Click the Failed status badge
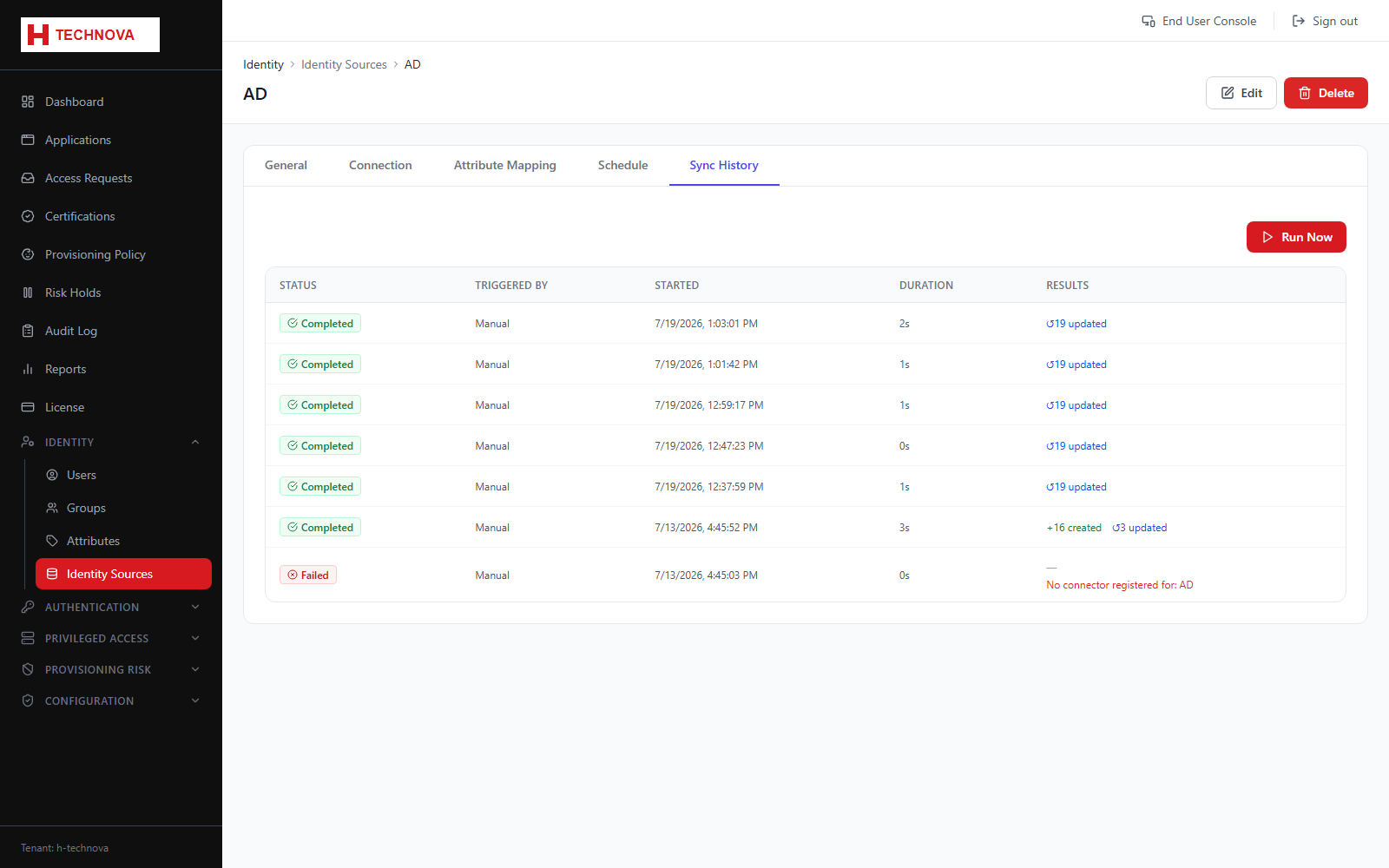The image size is (1389, 868). [308, 575]
